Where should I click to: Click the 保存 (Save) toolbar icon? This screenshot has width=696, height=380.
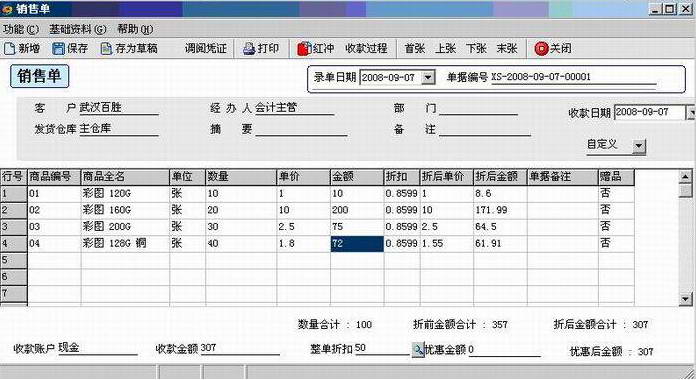coord(58,48)
